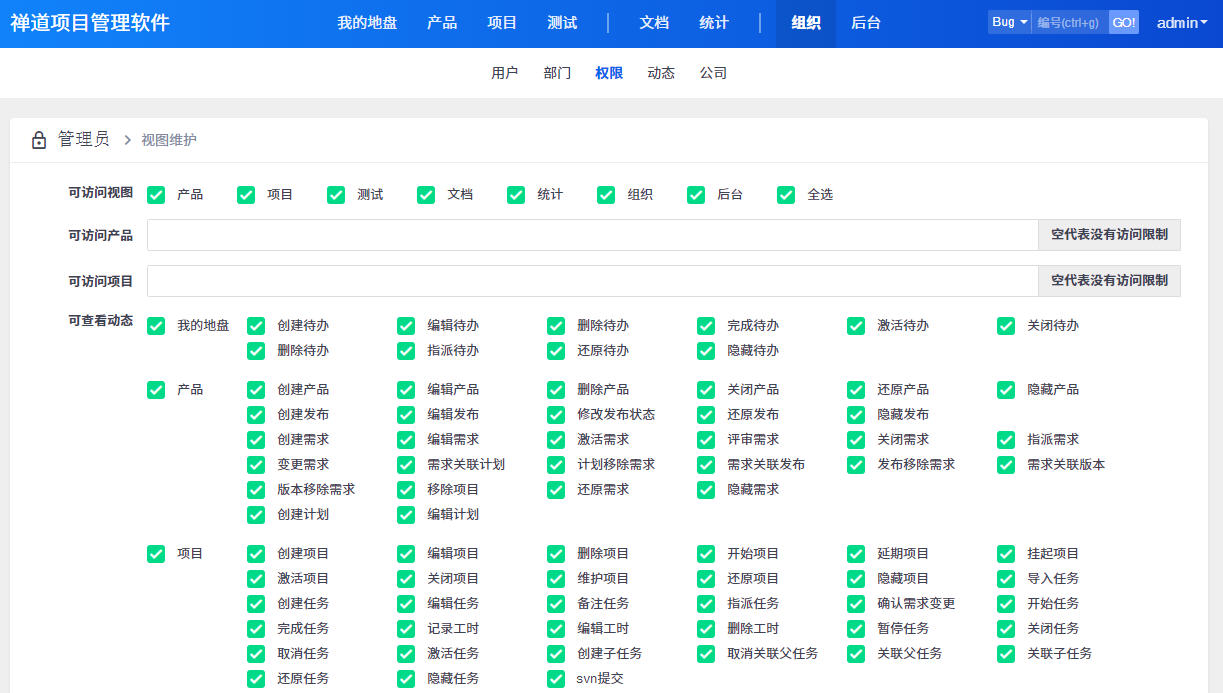Toggle the 完成待办 checkbox

pos(706,326)
